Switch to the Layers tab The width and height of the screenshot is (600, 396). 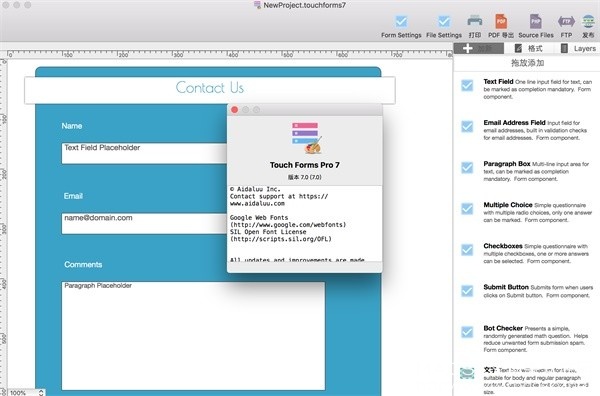pyautogui.click(x=578, y=48)
